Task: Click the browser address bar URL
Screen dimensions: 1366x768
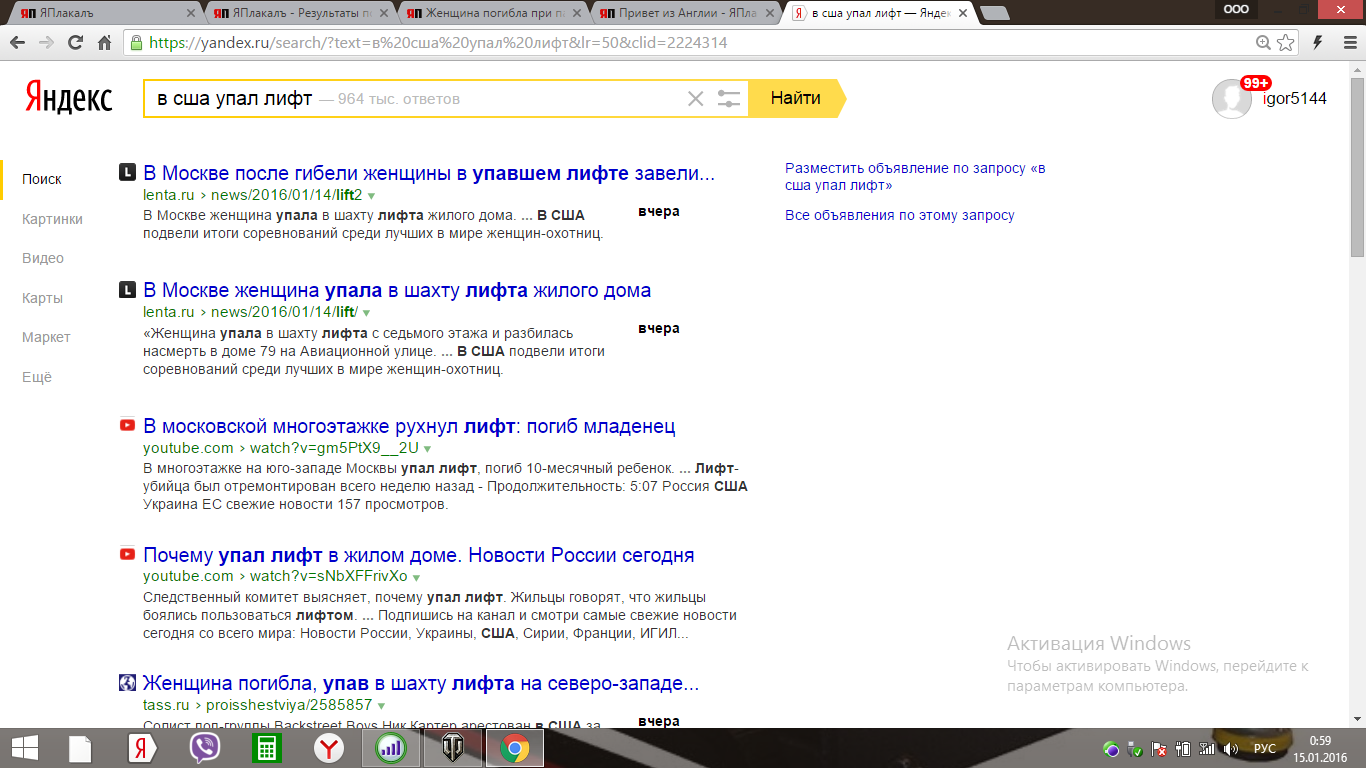Action: point(438,43)
